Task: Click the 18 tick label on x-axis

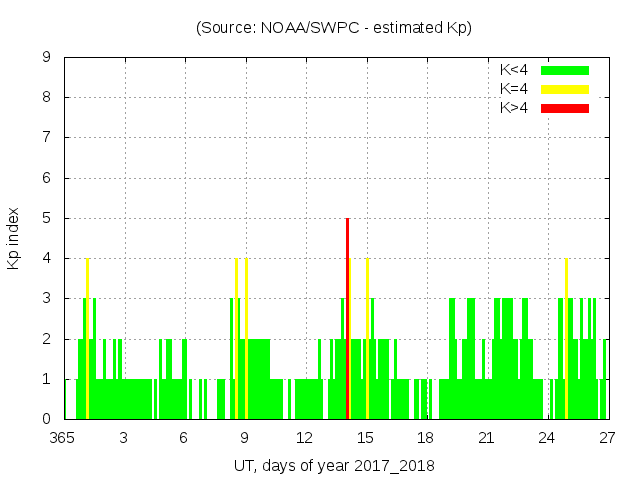Action: click(426, 438)
